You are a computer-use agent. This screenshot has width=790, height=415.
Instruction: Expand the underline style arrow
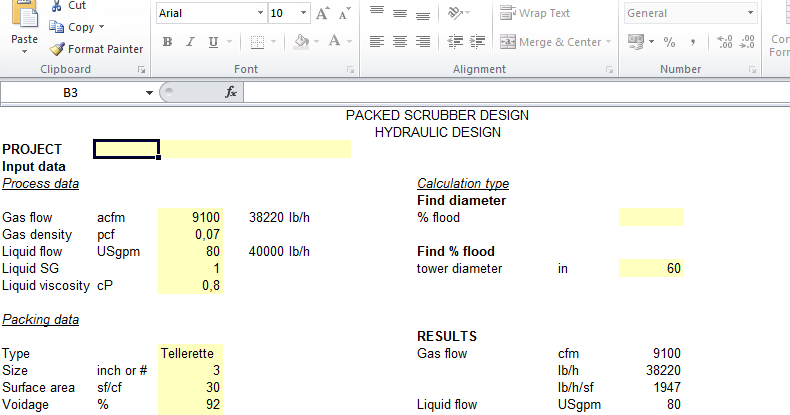230,42
